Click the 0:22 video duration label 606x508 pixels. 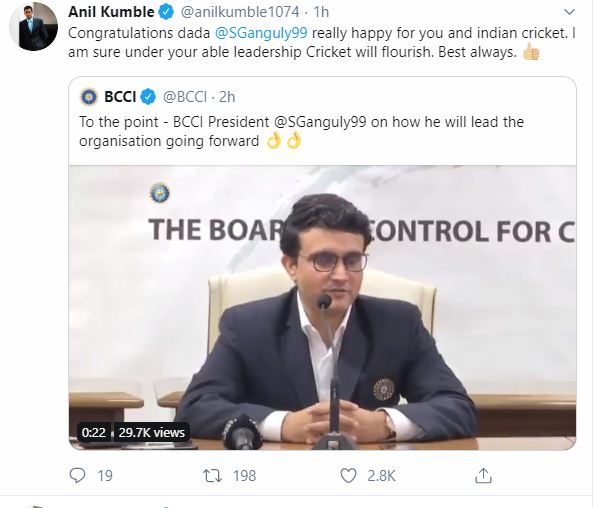pos(94,432)
